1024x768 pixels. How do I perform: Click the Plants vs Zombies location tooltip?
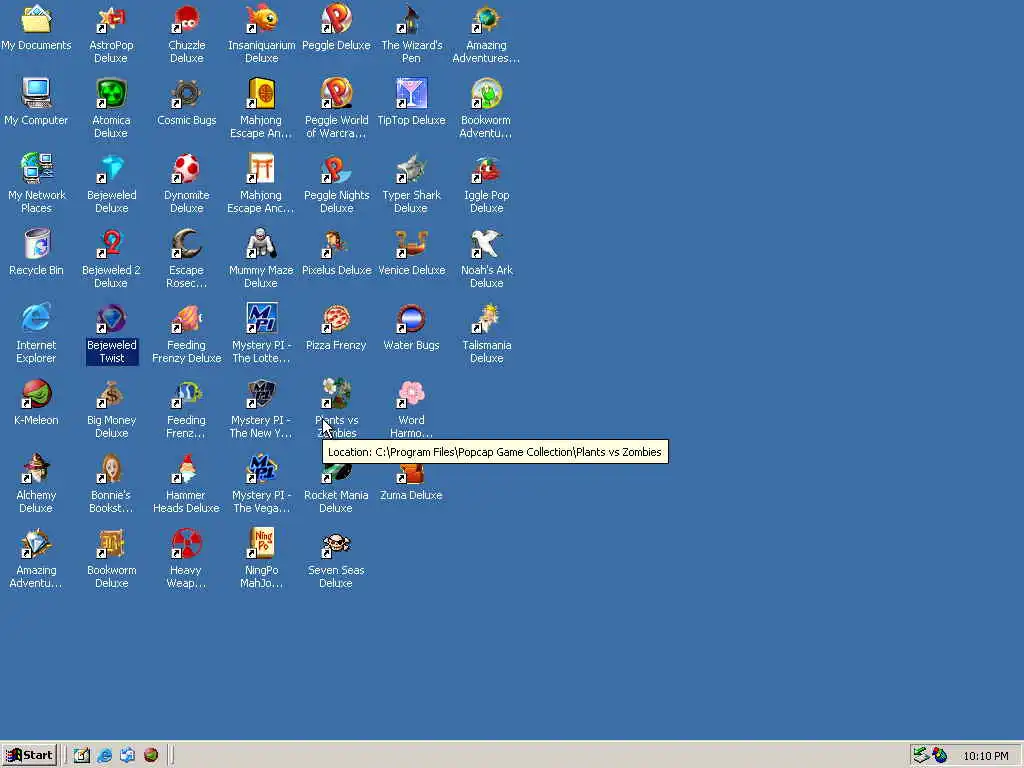pos(495,452)
